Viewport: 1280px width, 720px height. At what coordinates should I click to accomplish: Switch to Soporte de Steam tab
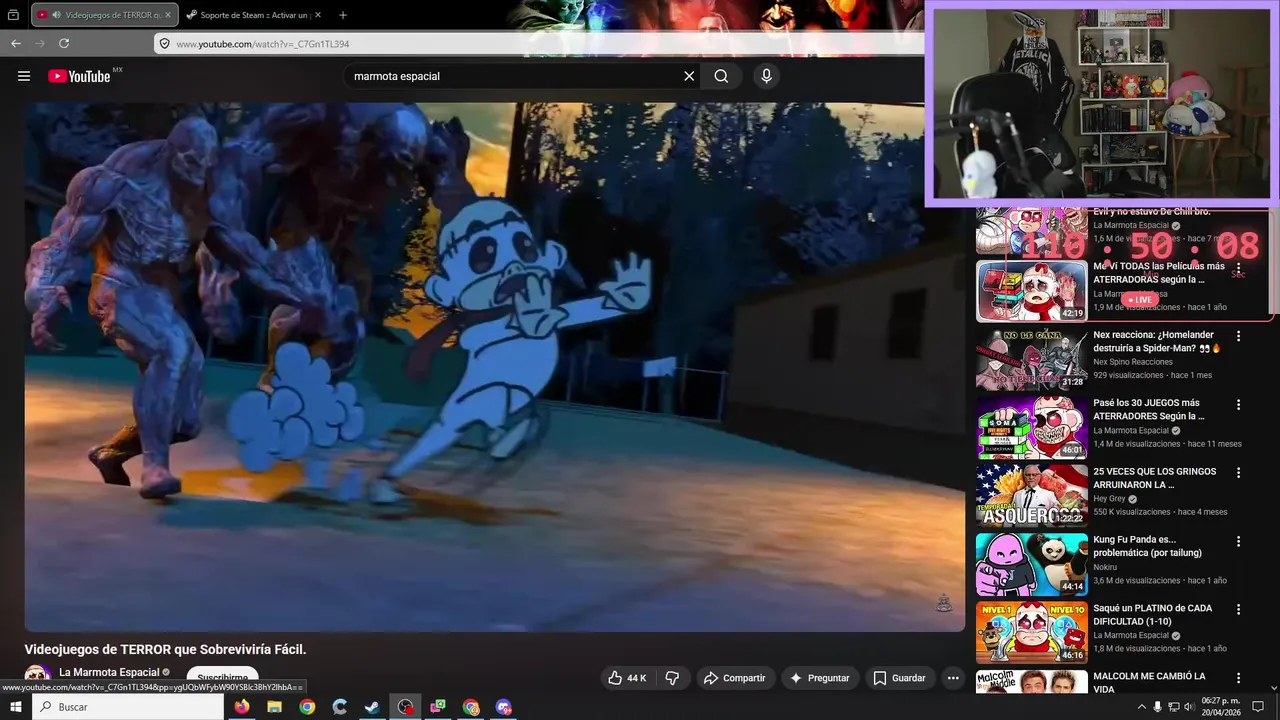(254, 15)
